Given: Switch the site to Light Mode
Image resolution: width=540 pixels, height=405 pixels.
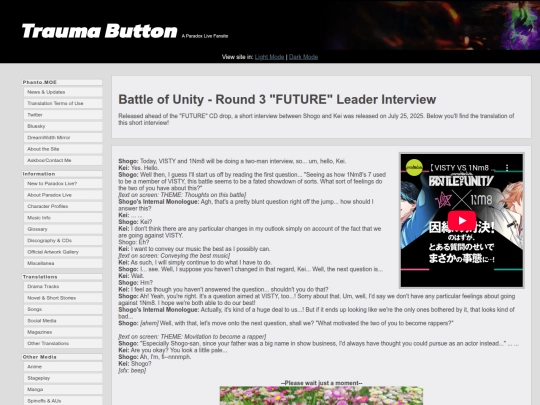Looking at the screenshot, I should coord(269,57).
